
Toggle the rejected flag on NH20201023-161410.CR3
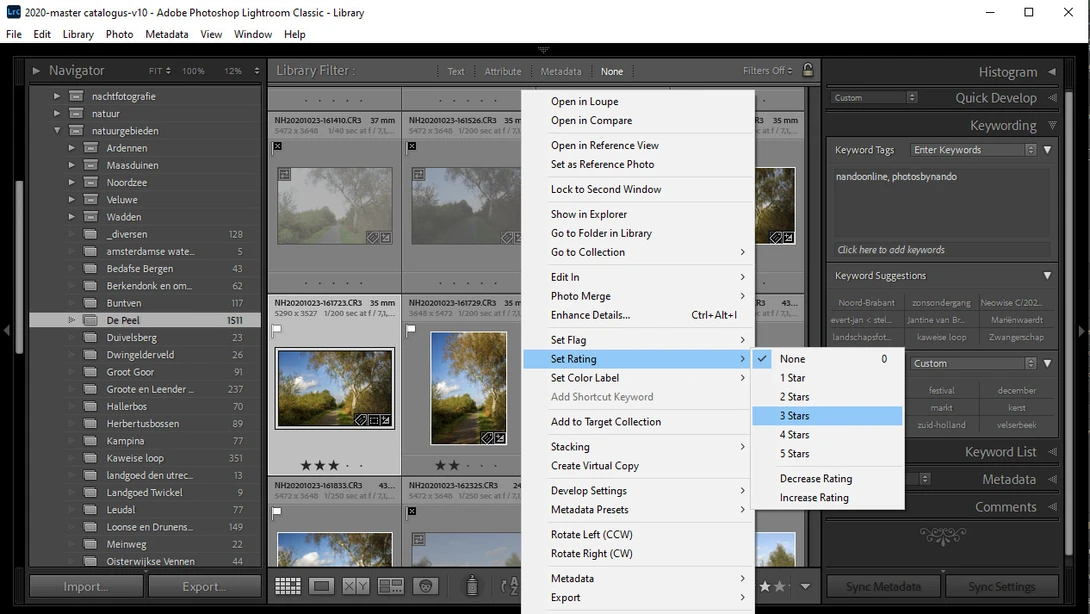[x=277, y=146]
